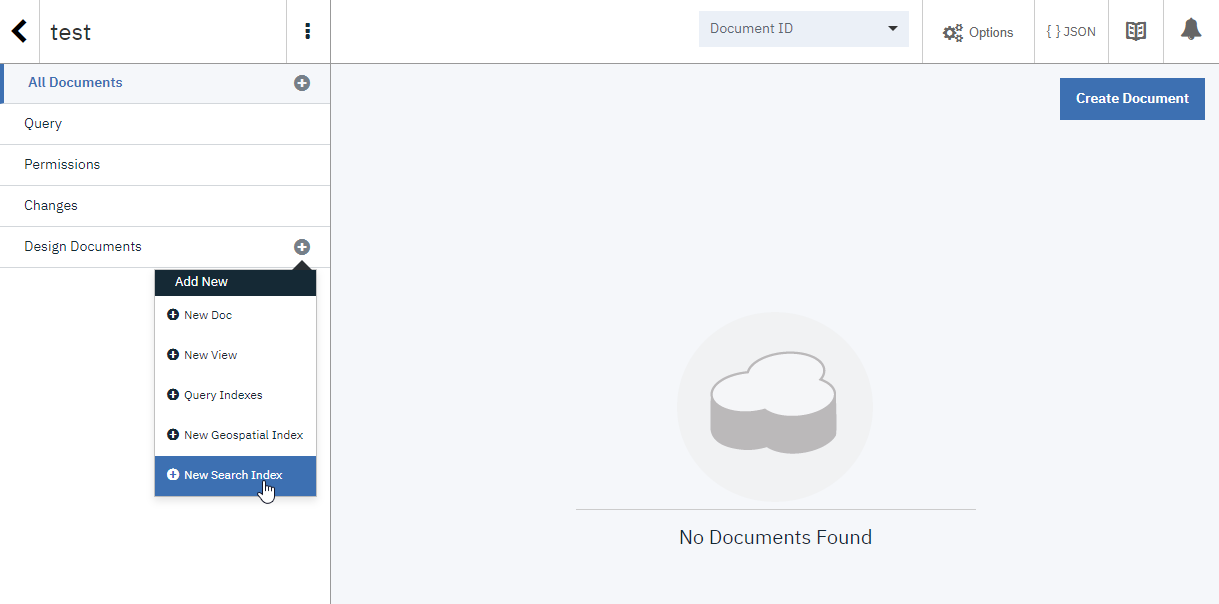Switch to the JSON view
1219x604 pixels.
tap(1071, 32)
